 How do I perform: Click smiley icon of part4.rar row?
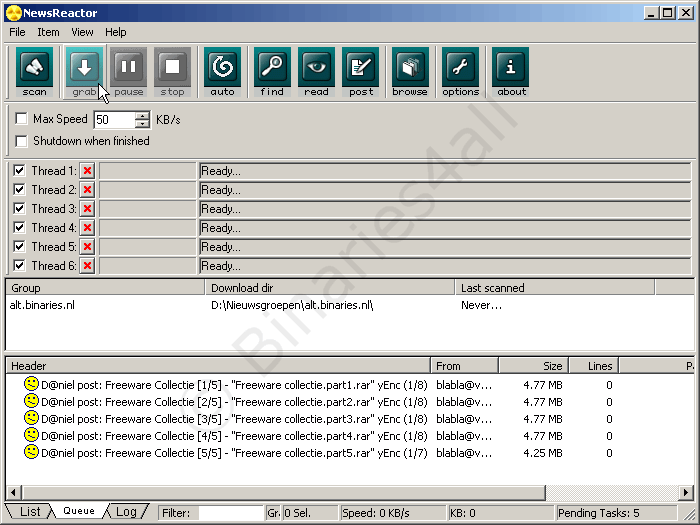pyautogui.click(x=31, y=435)
